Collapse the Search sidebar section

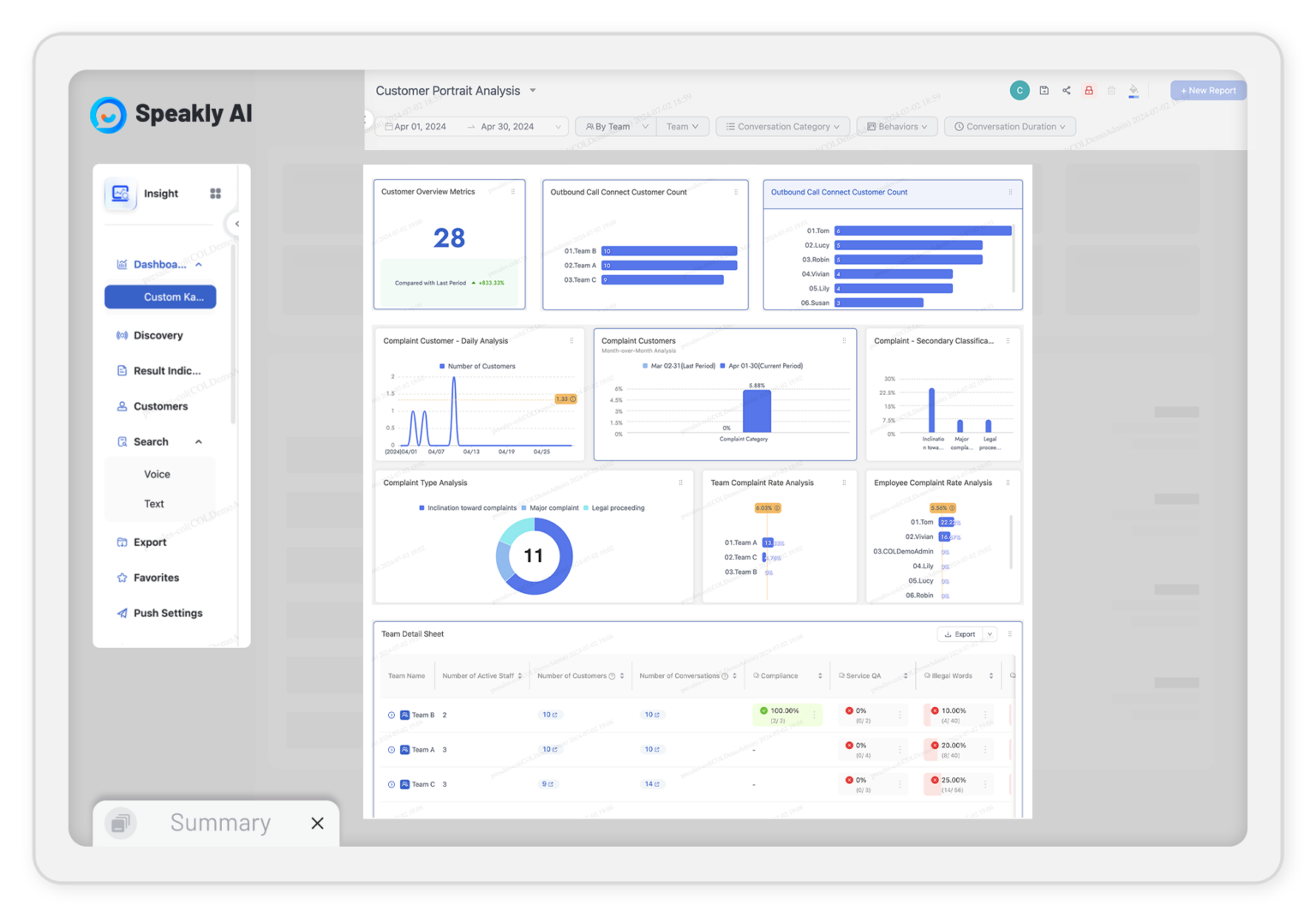click(x=198, y=441)
